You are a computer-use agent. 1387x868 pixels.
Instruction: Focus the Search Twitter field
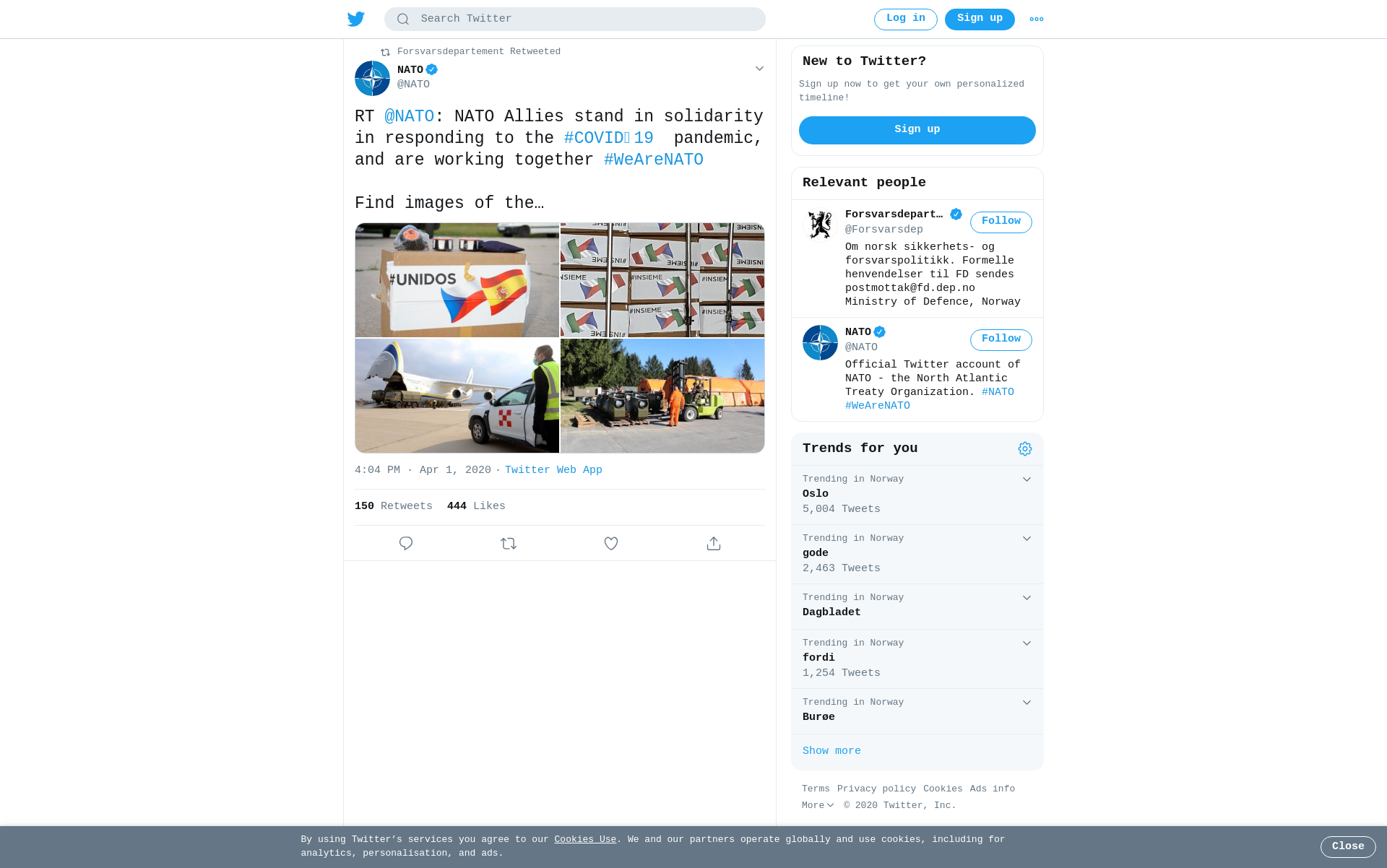coord(574,19)
